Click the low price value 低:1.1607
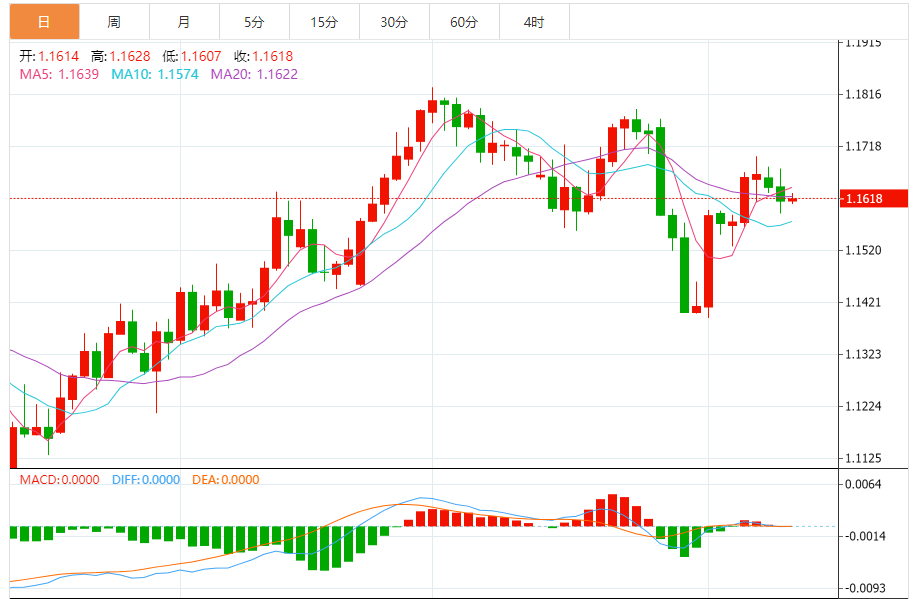This screenshot has height=599, width=914. 192,57
